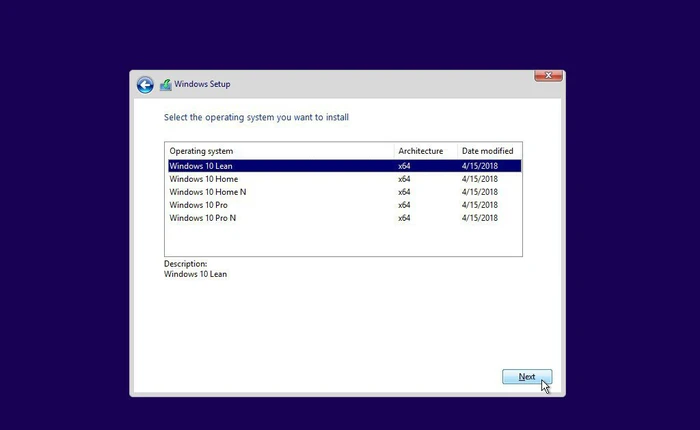Click the date in the Windows 10 Pro row

[479, 205]
